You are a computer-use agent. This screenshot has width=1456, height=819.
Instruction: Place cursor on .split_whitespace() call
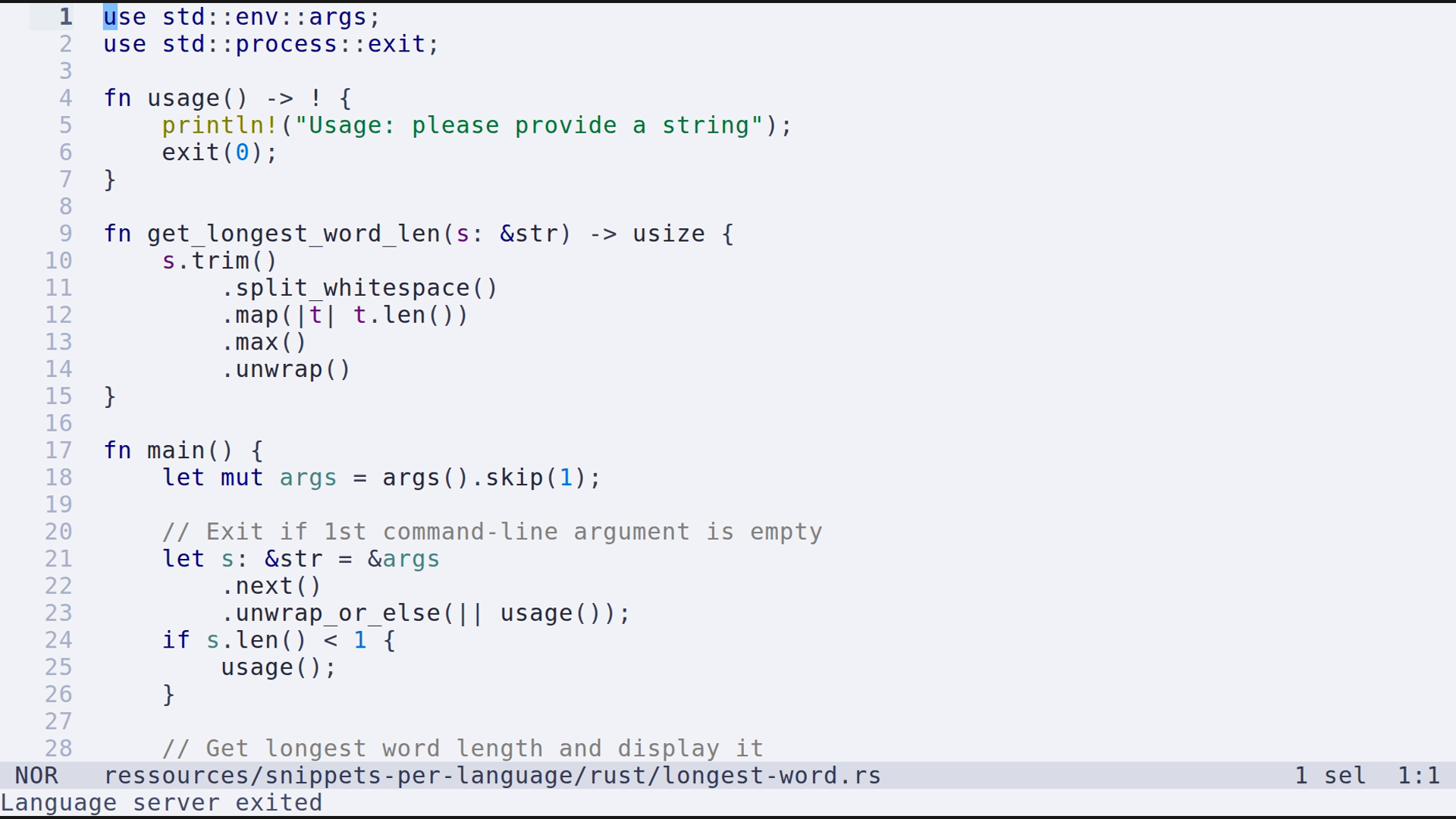pyautogui.click(x=359, y=288)
